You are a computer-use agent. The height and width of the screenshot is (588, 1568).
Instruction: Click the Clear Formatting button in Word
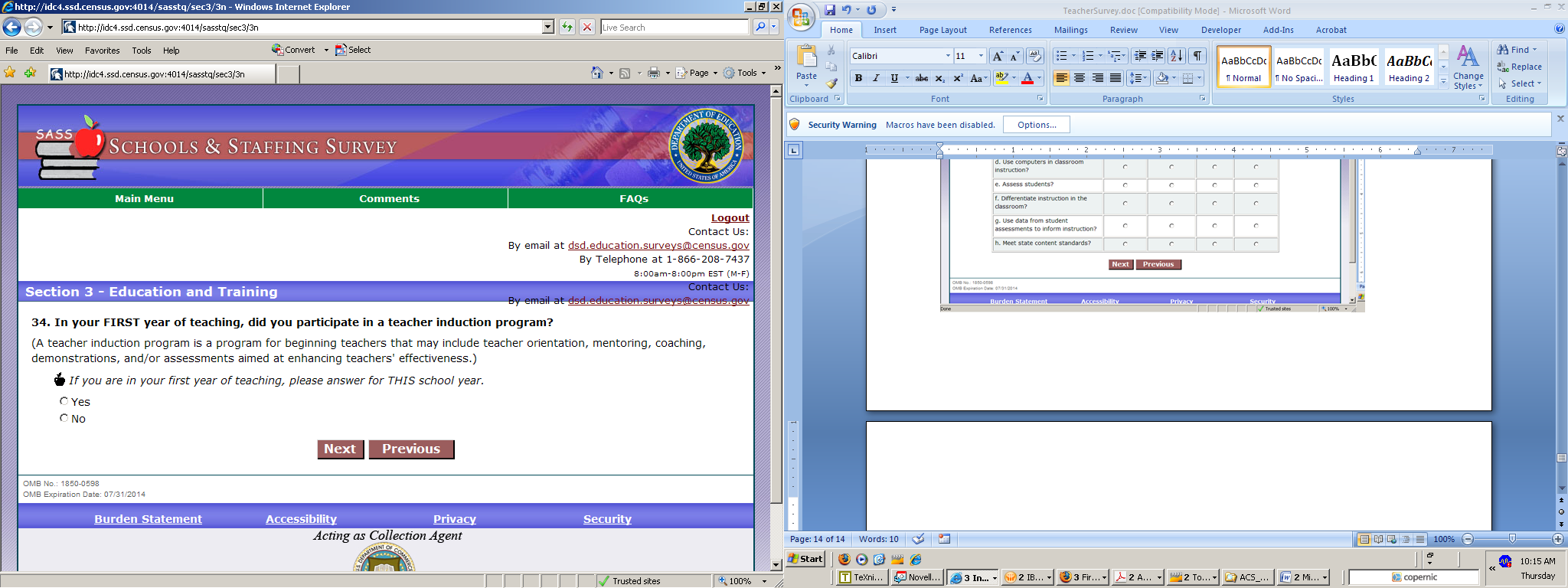pos(1034,56)
